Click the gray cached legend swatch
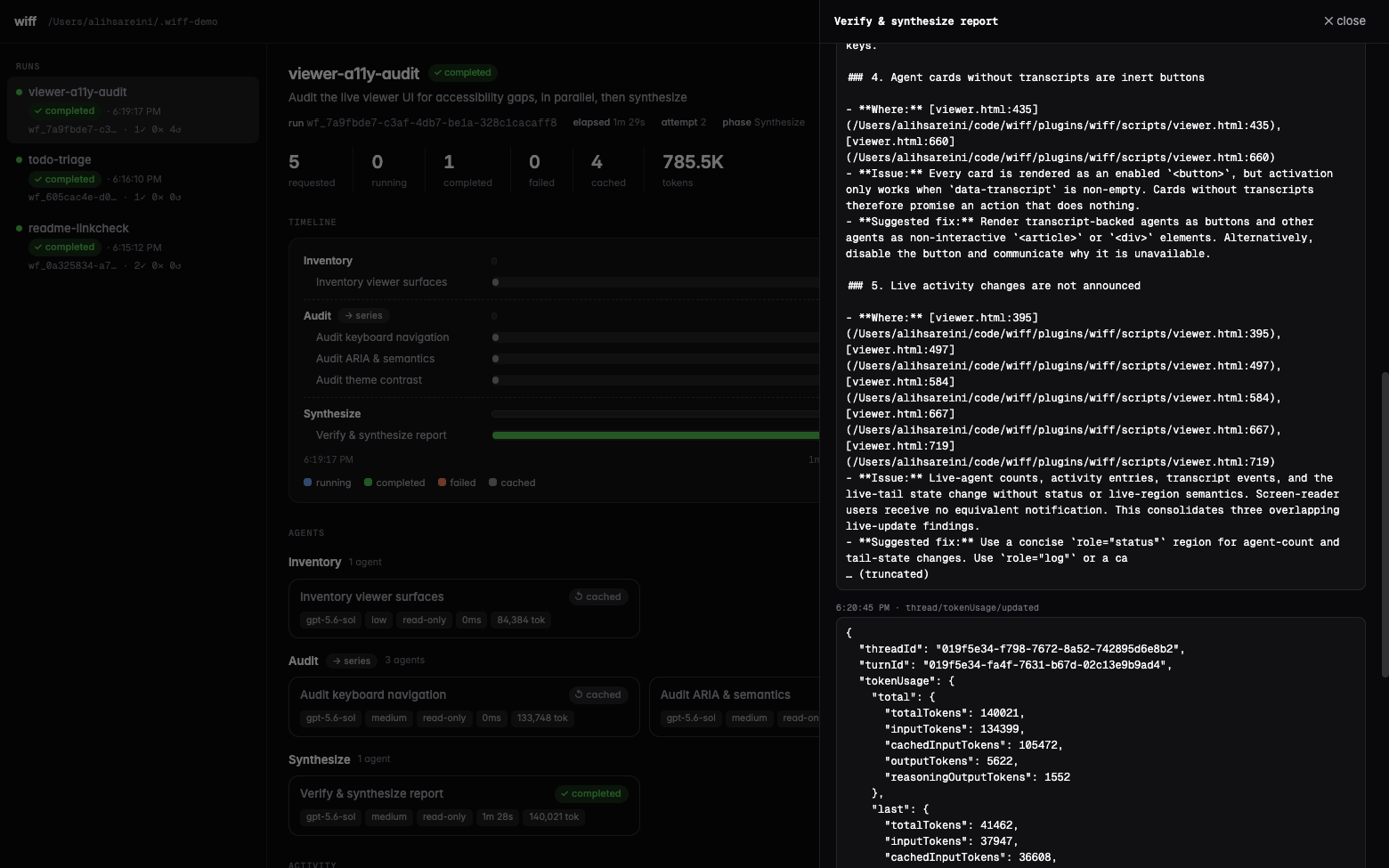 (x=492, y=483)
